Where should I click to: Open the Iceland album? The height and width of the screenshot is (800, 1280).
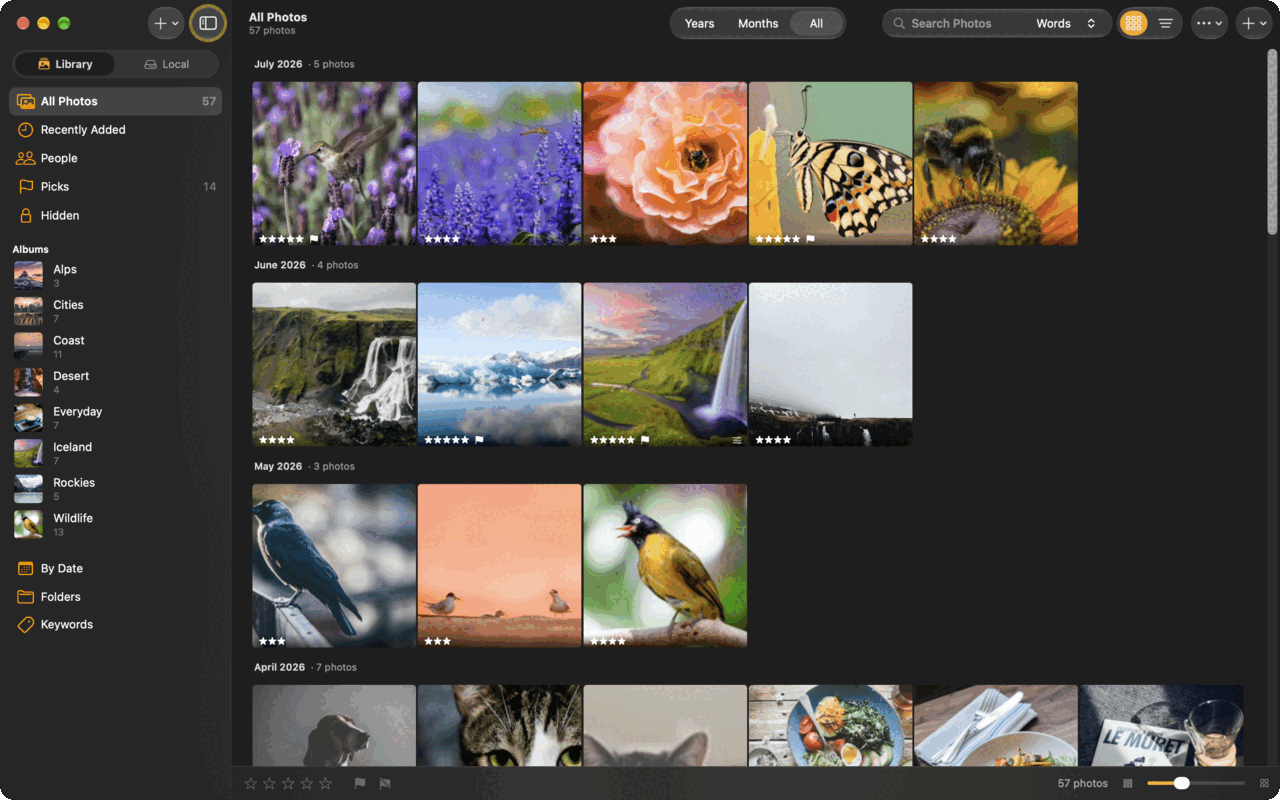coord(116,453)
